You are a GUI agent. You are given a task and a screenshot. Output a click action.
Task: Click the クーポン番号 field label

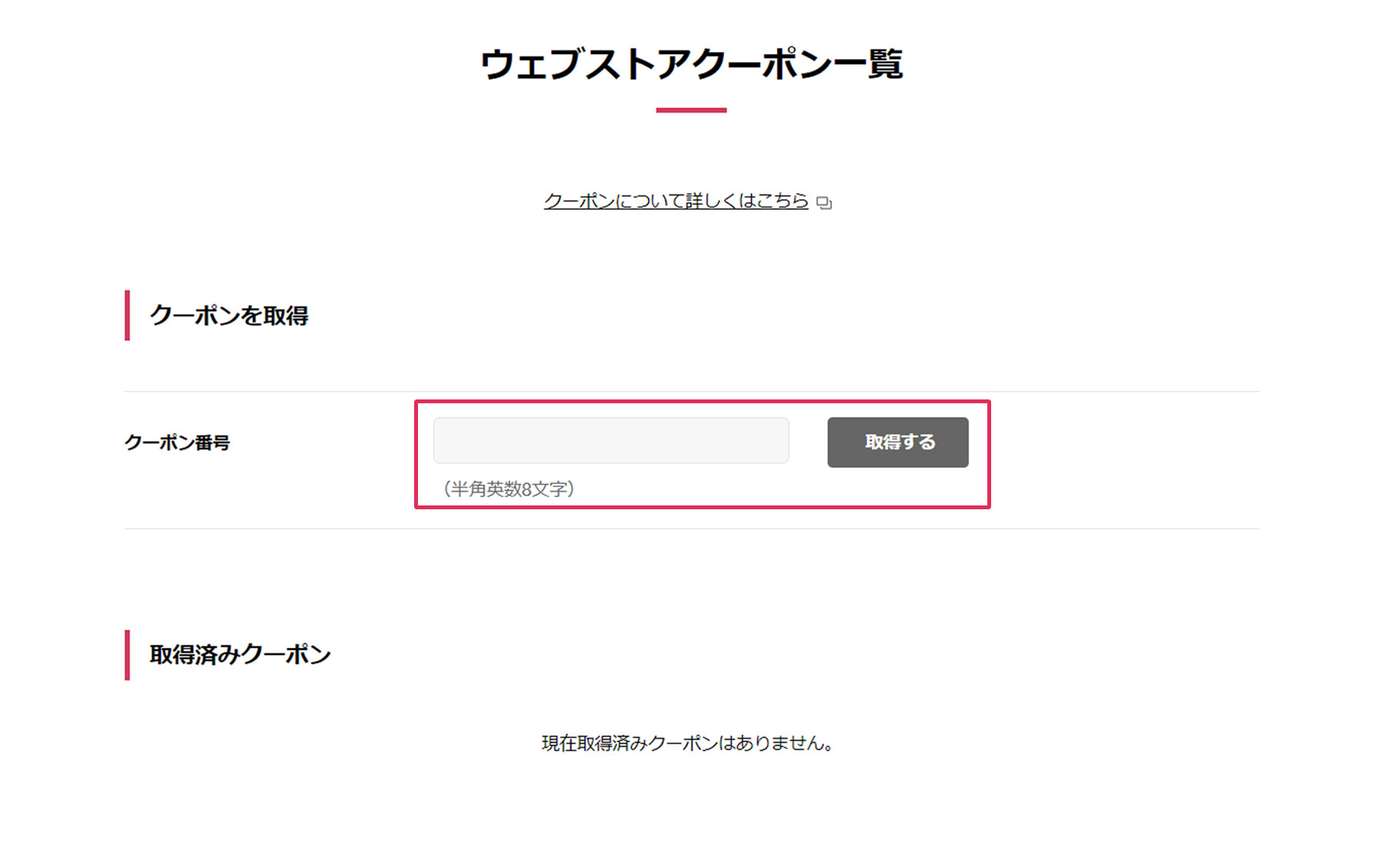click(x=177, y=442)
